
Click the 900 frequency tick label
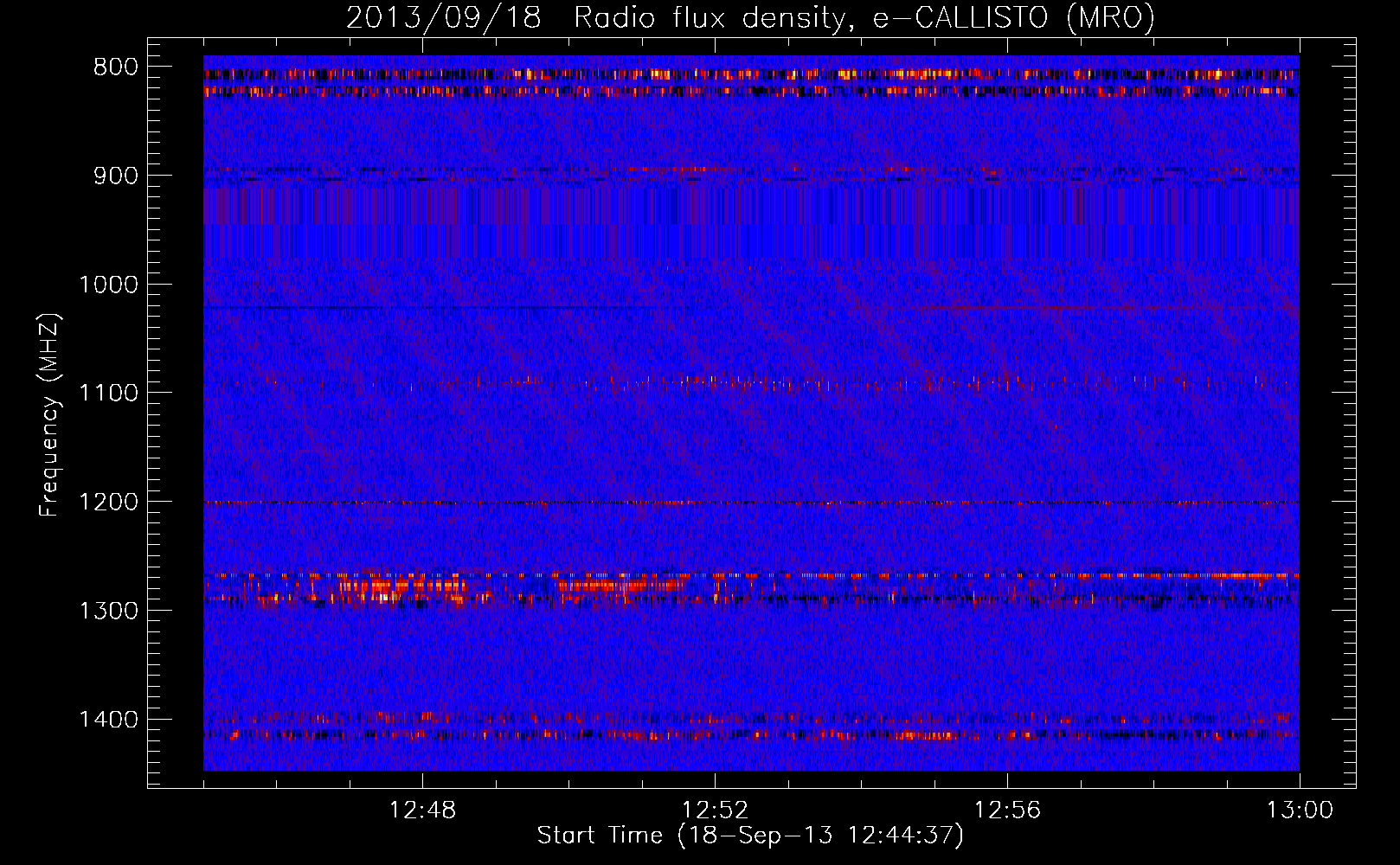click(x=115, y=176)
